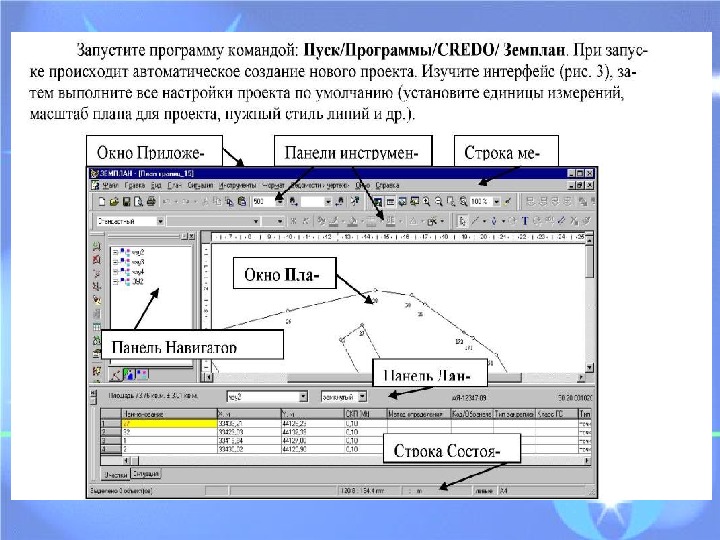The image size is (720, 540).
Task: Click the Zoom Out magnifier icon
Action: click(x=439, y=201)
